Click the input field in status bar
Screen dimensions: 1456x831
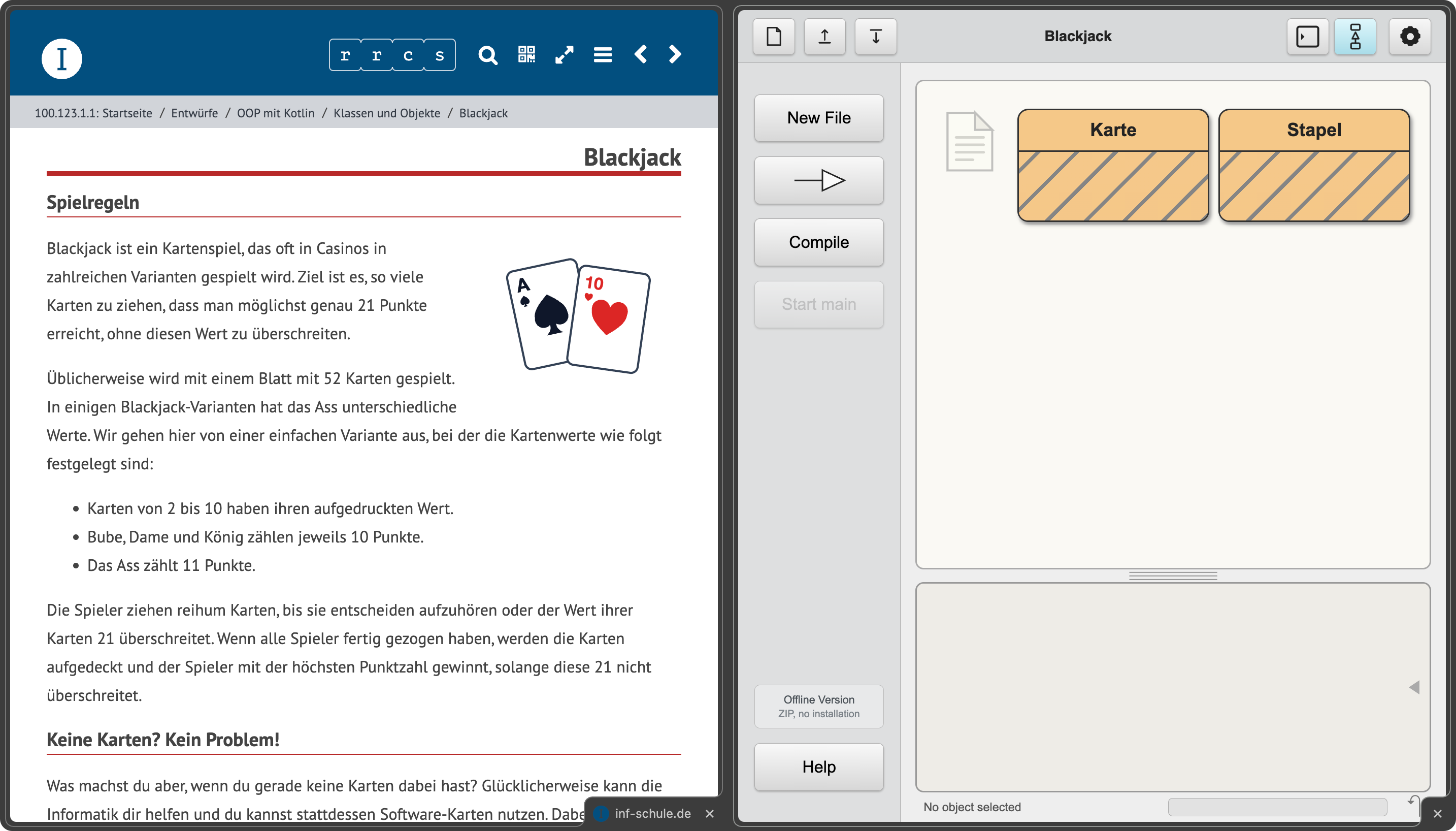[x=1277, y=807]
